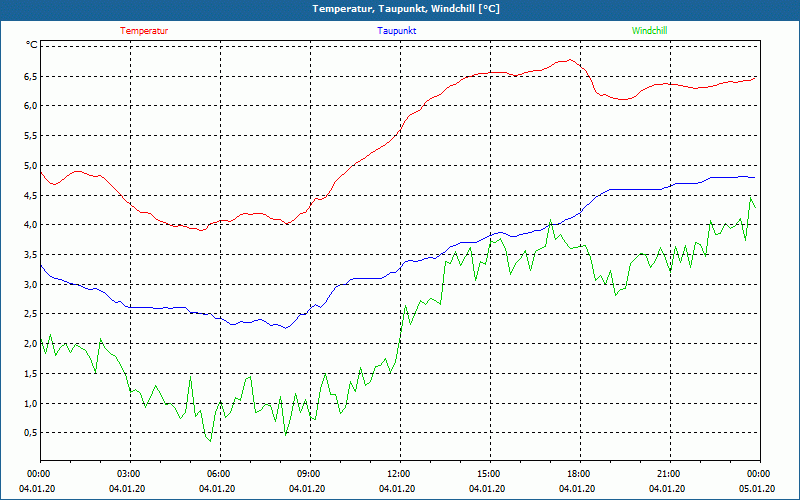Click the 04.01.20 date below 03:00
This screenshot has width=800, height=500.
(x=127, y=488)
